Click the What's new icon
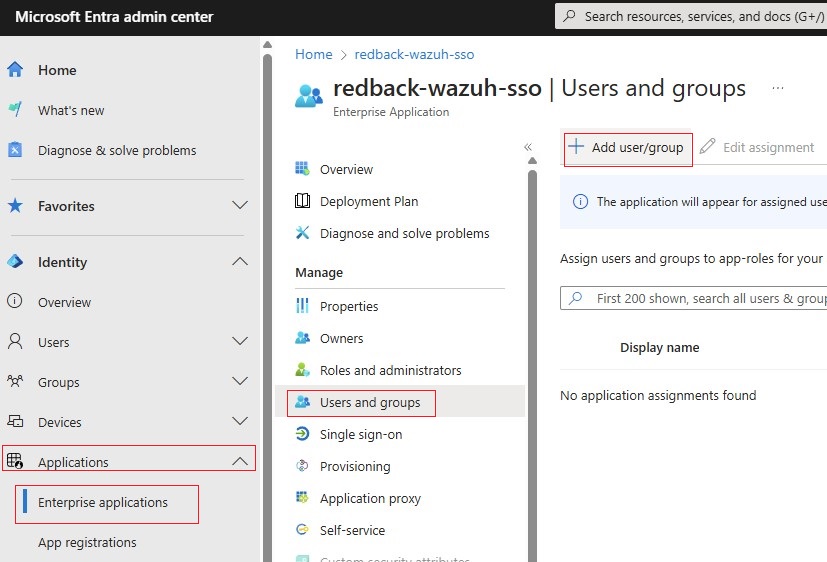The height and width of the screenshot is (562, 827). tap(15, 109)
